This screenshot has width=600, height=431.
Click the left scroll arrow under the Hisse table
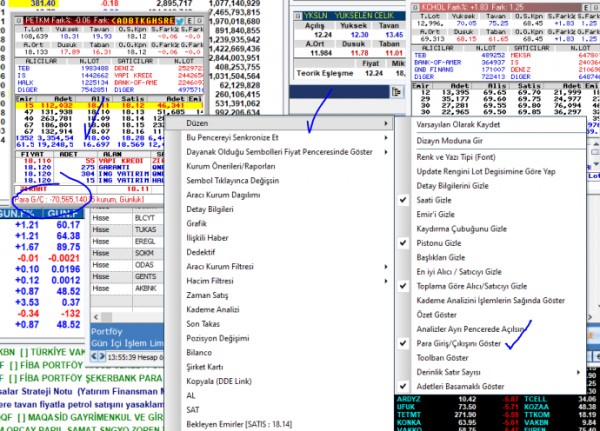pyautogui.click(x=96, y=317)
